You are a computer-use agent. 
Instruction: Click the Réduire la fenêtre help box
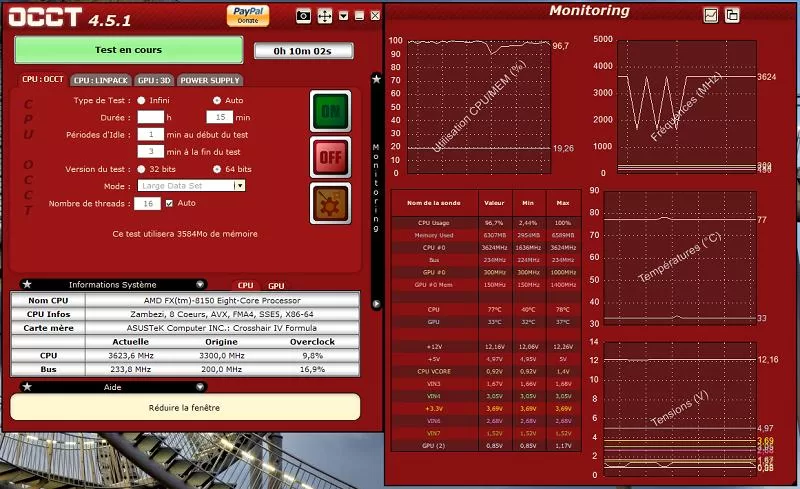(185, 407)
